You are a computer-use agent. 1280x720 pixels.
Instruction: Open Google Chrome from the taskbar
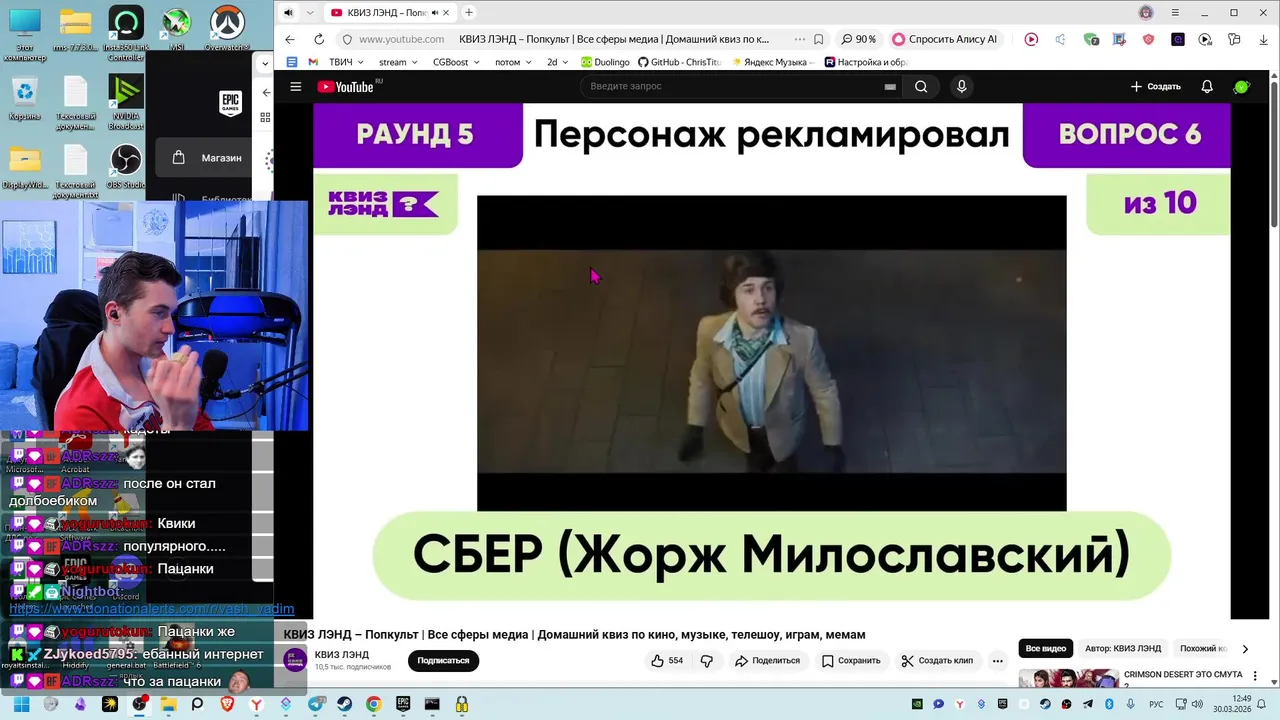373,704
